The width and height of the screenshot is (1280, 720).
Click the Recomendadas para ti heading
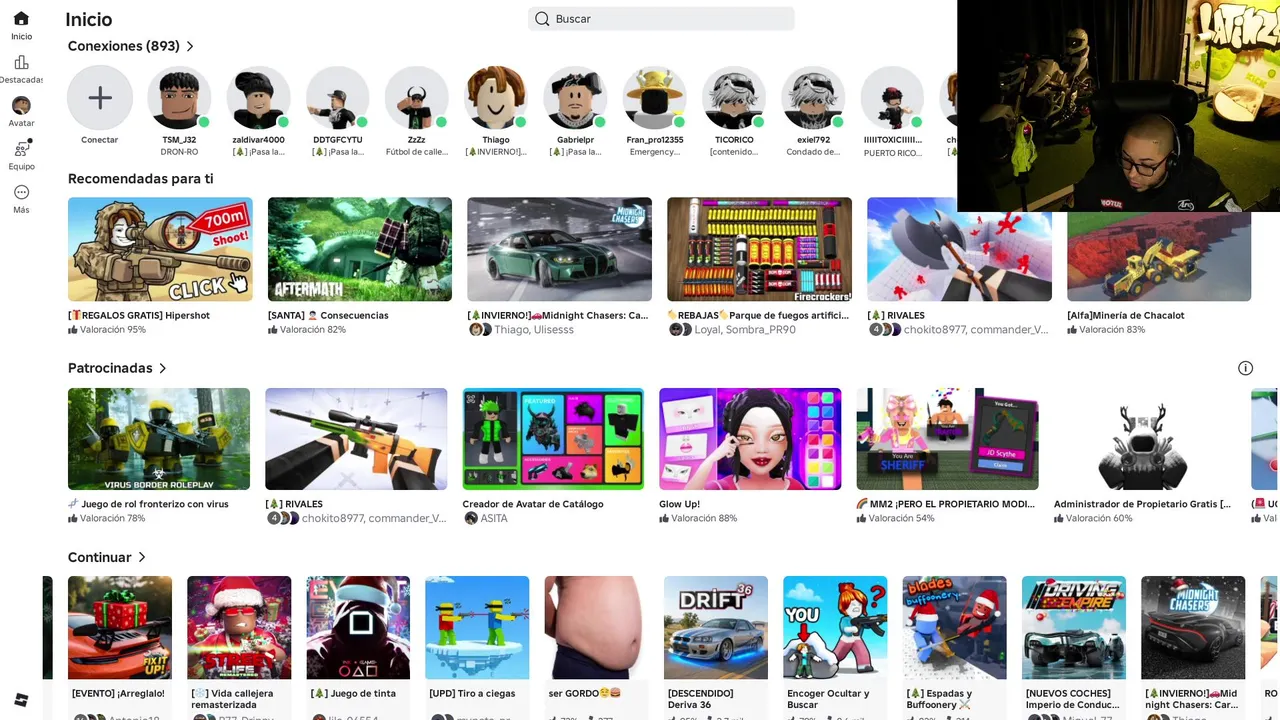click(140, 179)
